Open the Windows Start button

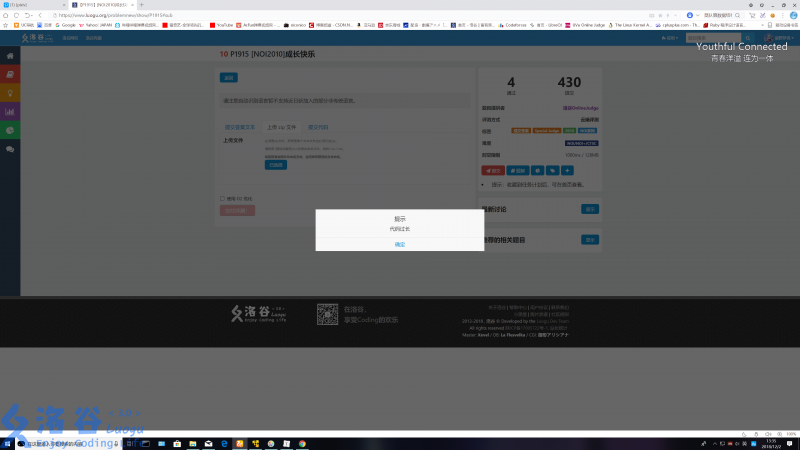8,443
